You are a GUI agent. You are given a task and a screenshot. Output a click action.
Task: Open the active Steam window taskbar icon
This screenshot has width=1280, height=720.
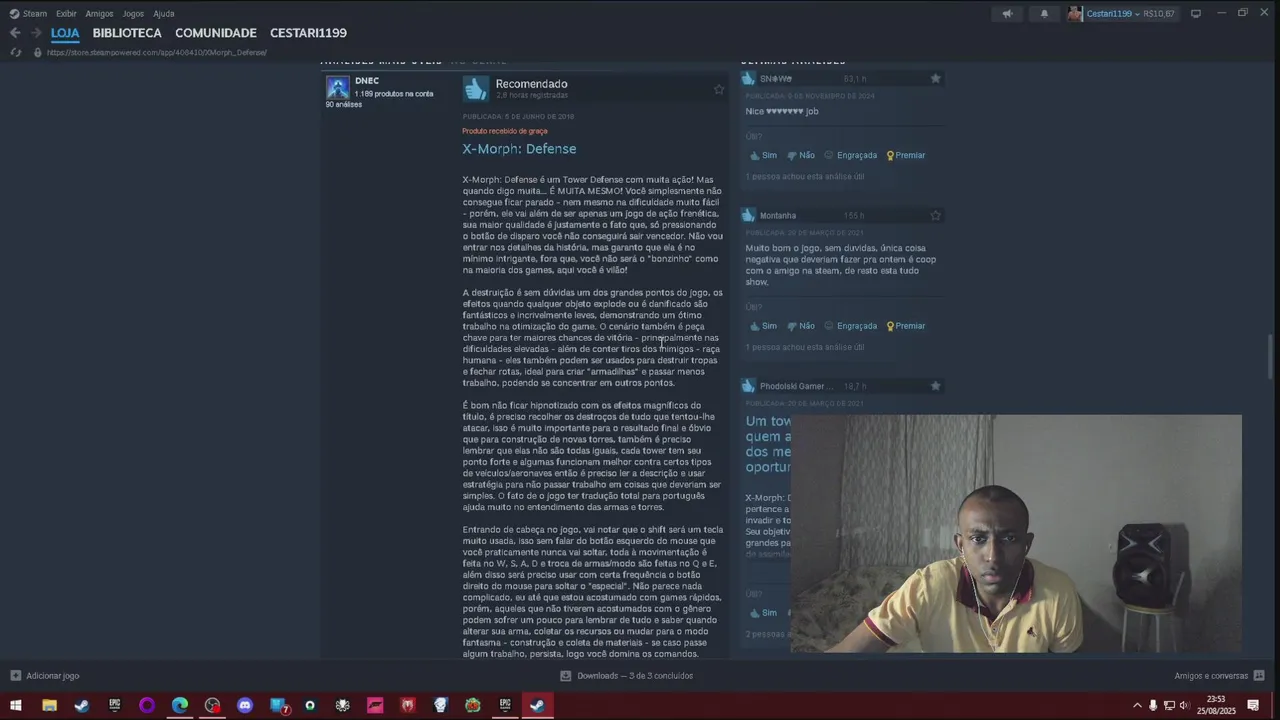(x=538, y=705)
